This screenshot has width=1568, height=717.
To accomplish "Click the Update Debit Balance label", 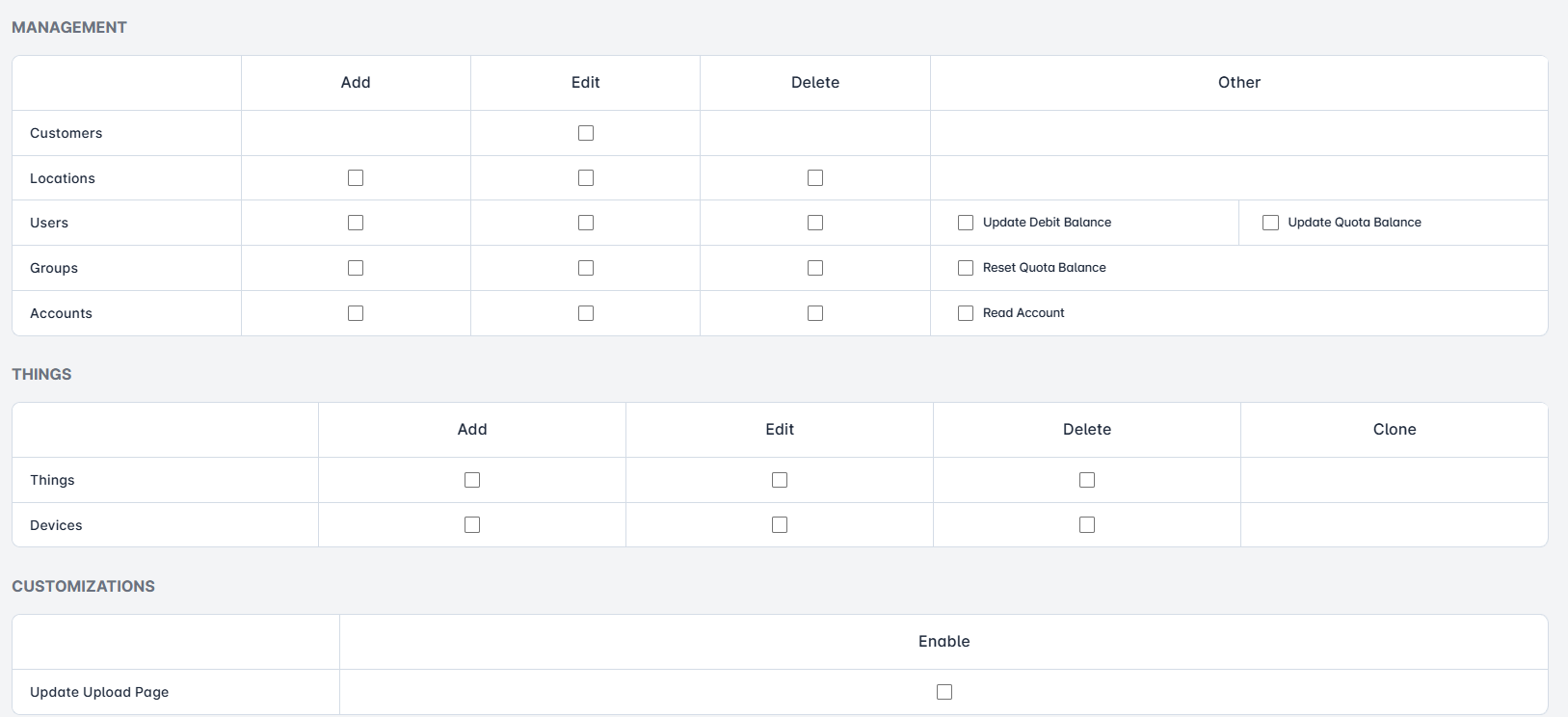I will 1047,223.
